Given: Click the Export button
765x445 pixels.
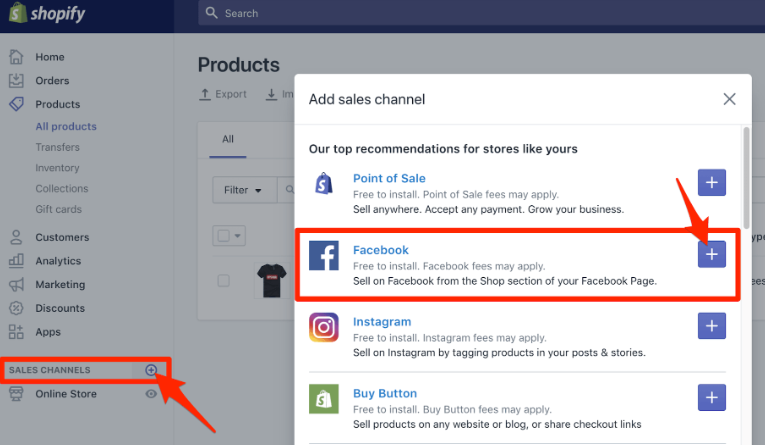Looking at the screenshot, I should [223, 94].
